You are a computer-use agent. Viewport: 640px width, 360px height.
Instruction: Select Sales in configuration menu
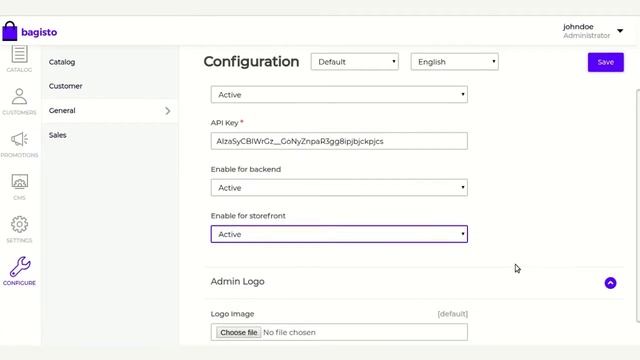coord(58,135)
